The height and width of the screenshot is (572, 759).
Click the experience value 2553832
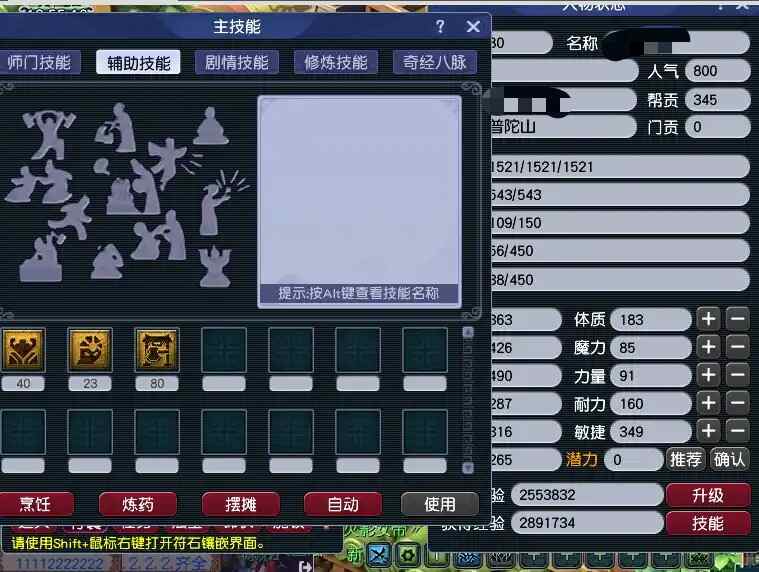[x=587, y=495]
